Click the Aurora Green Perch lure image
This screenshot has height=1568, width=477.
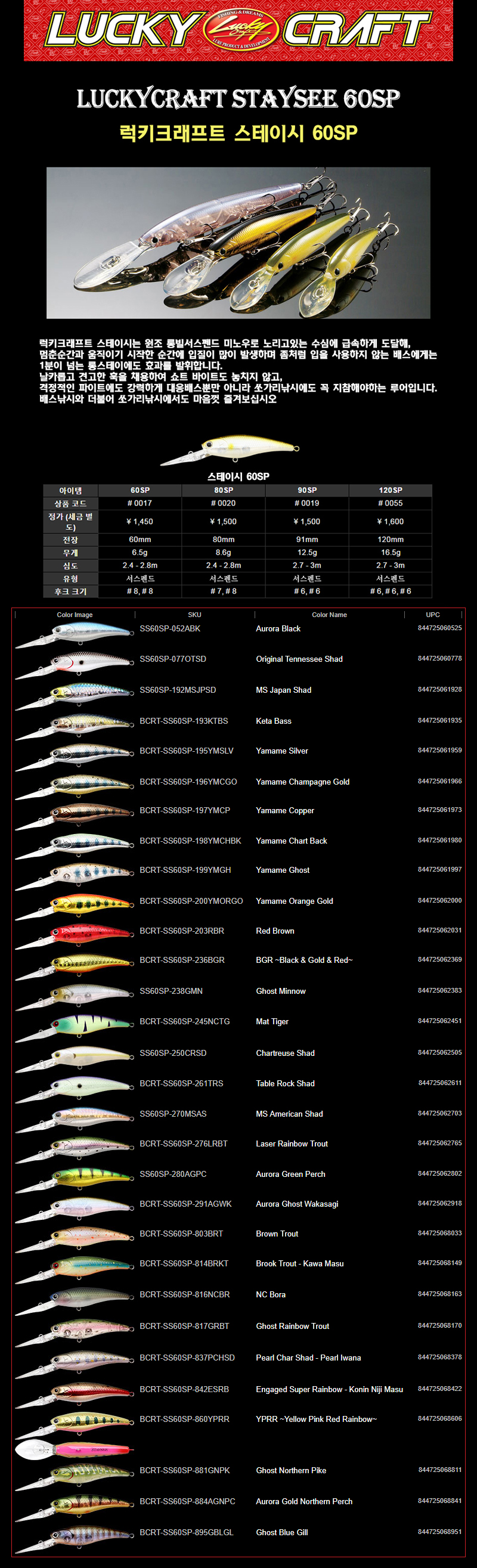coord(74,1179)
